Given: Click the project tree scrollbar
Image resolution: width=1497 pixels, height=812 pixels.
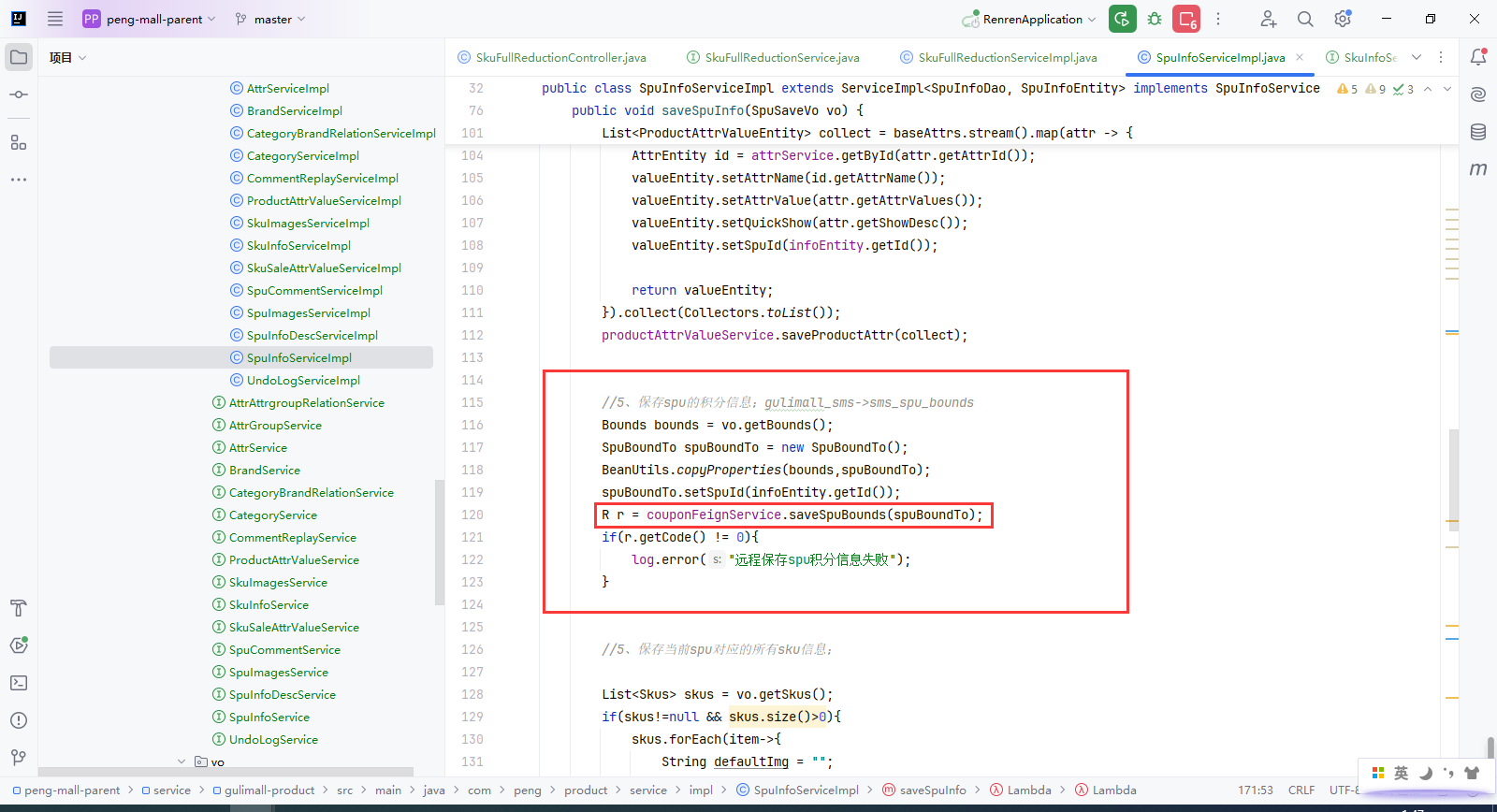Looking at the screenshot, I should 440,543.
